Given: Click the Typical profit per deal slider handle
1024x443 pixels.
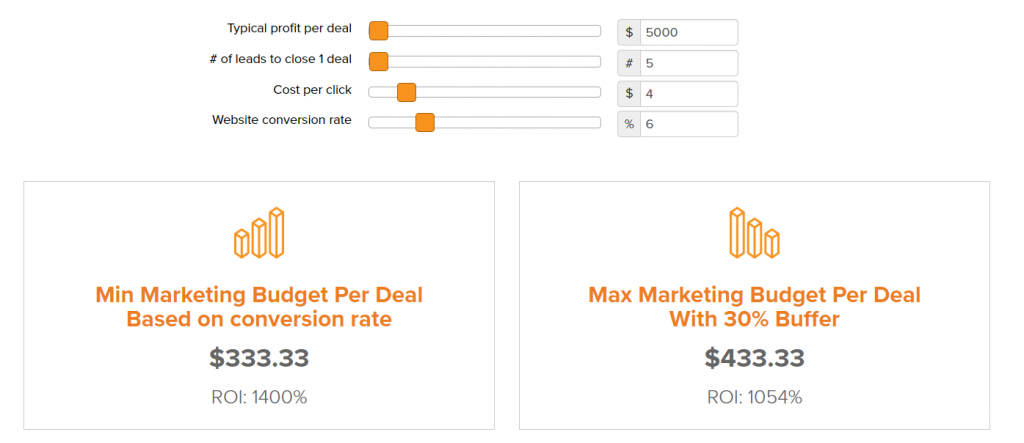Looking at the screenshot, I should coord(378,31).
